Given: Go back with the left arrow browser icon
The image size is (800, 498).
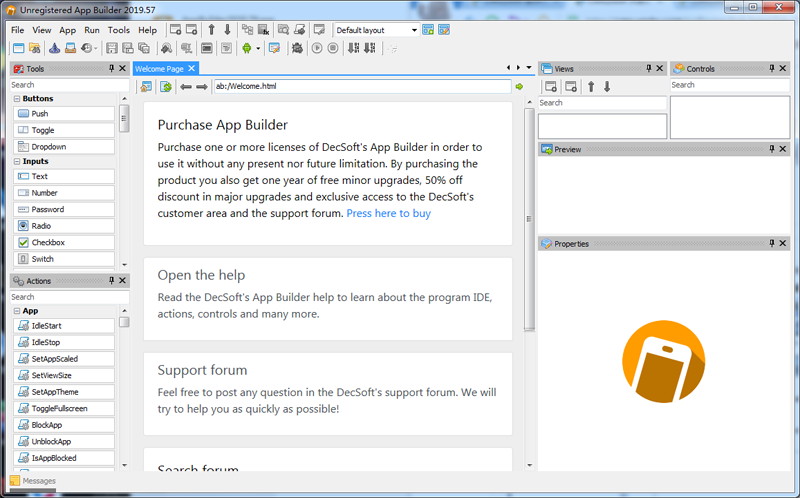Looking at the screenshot, I should point(186,87).
